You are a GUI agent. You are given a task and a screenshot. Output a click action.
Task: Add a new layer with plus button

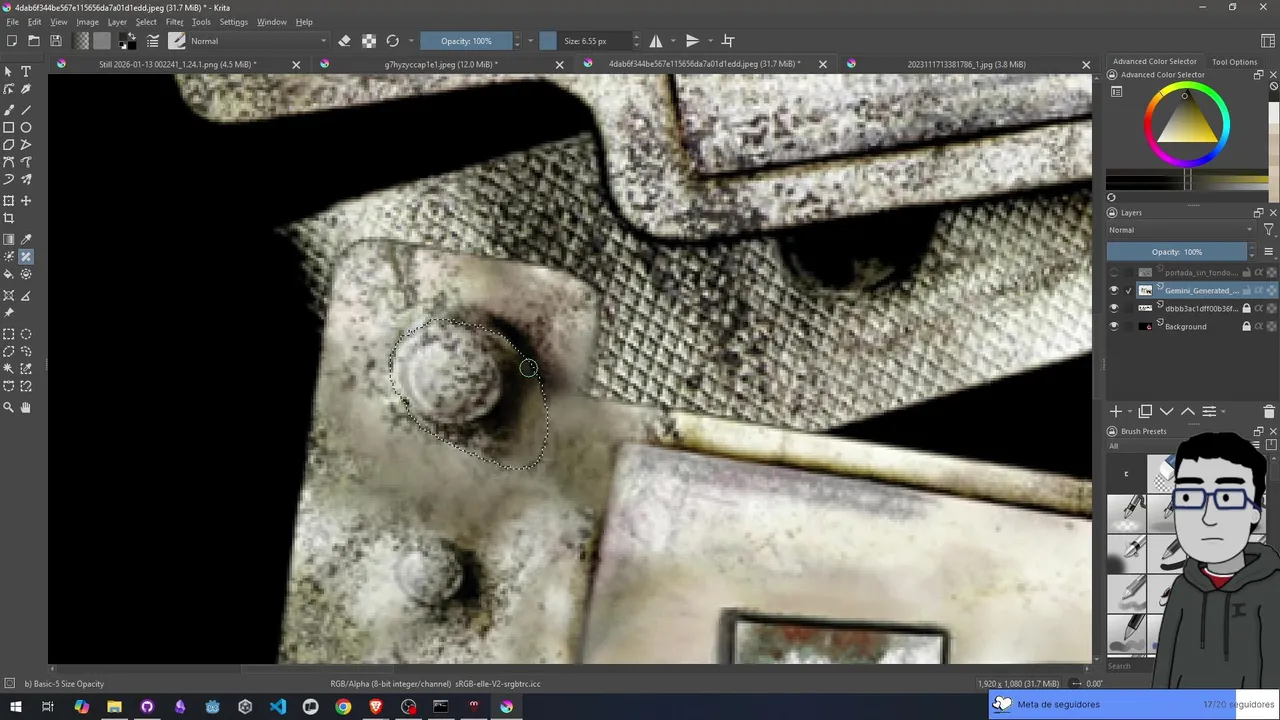pos(1116,412)
